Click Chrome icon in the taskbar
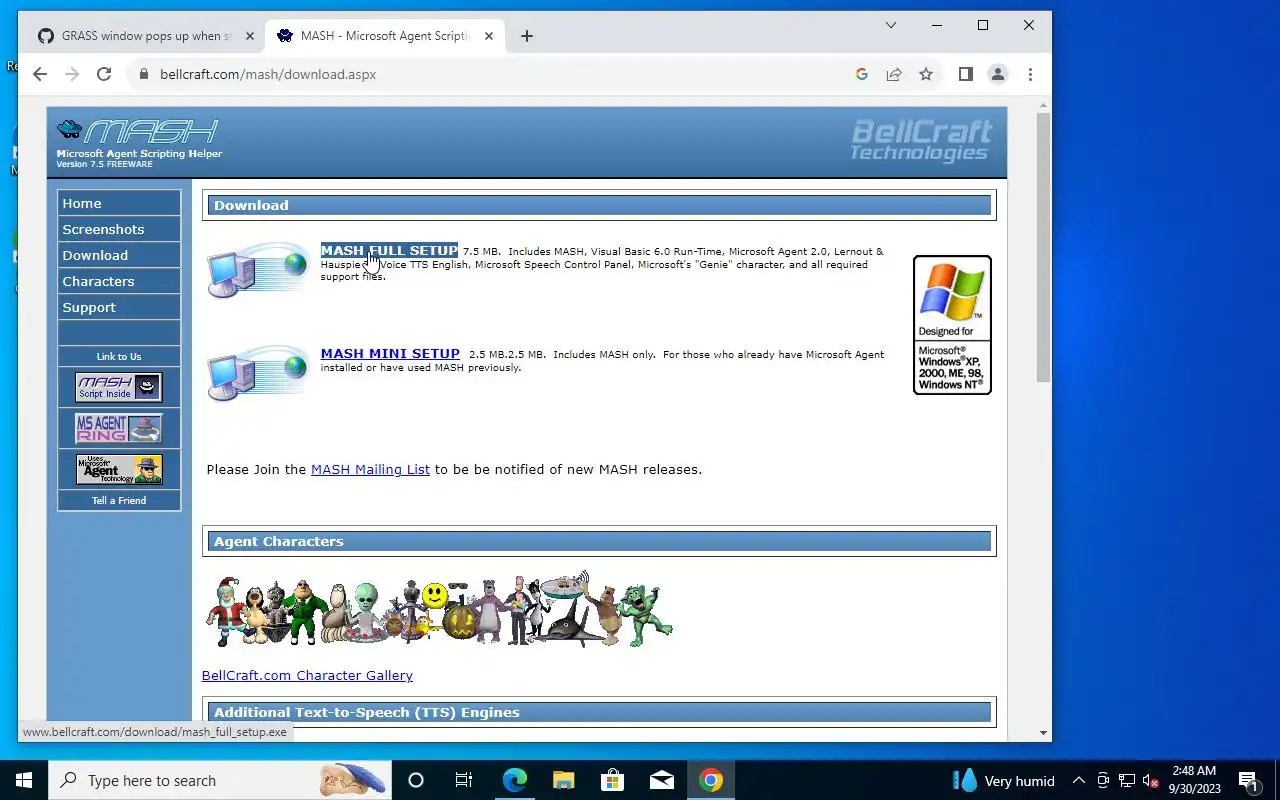The image size is (1280, 800). (x=711, y=780)
